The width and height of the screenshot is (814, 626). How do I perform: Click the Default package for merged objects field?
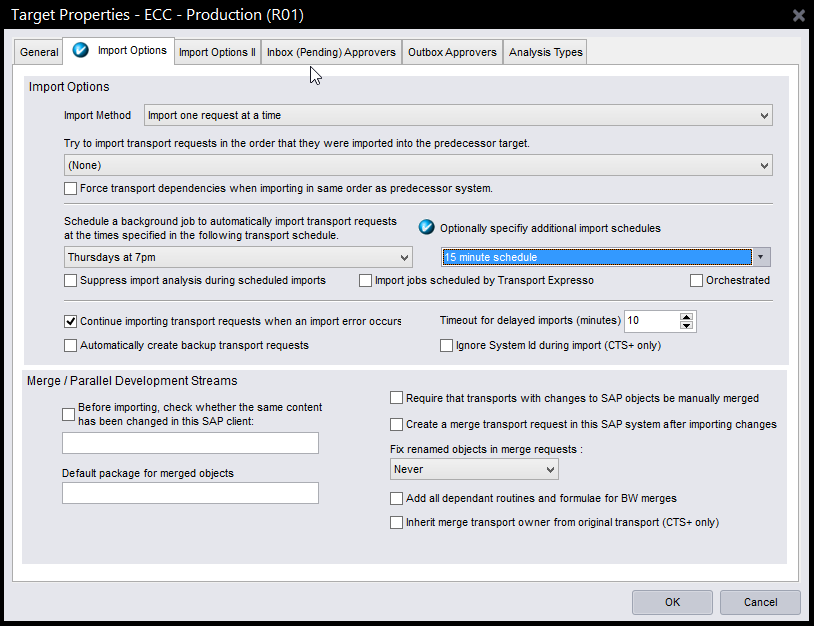190,493
